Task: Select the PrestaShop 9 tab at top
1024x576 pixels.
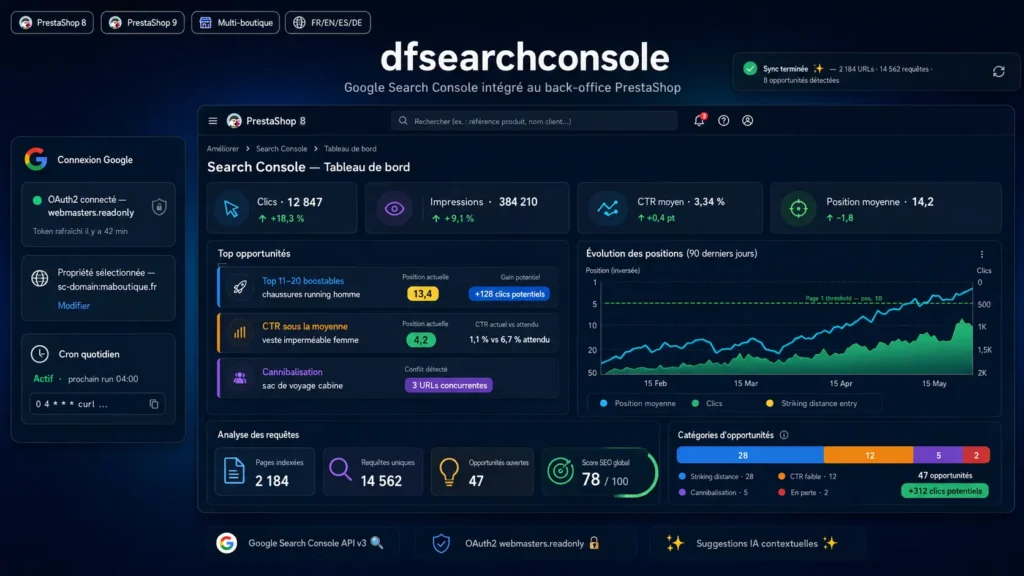Action: tap(142, 23)
